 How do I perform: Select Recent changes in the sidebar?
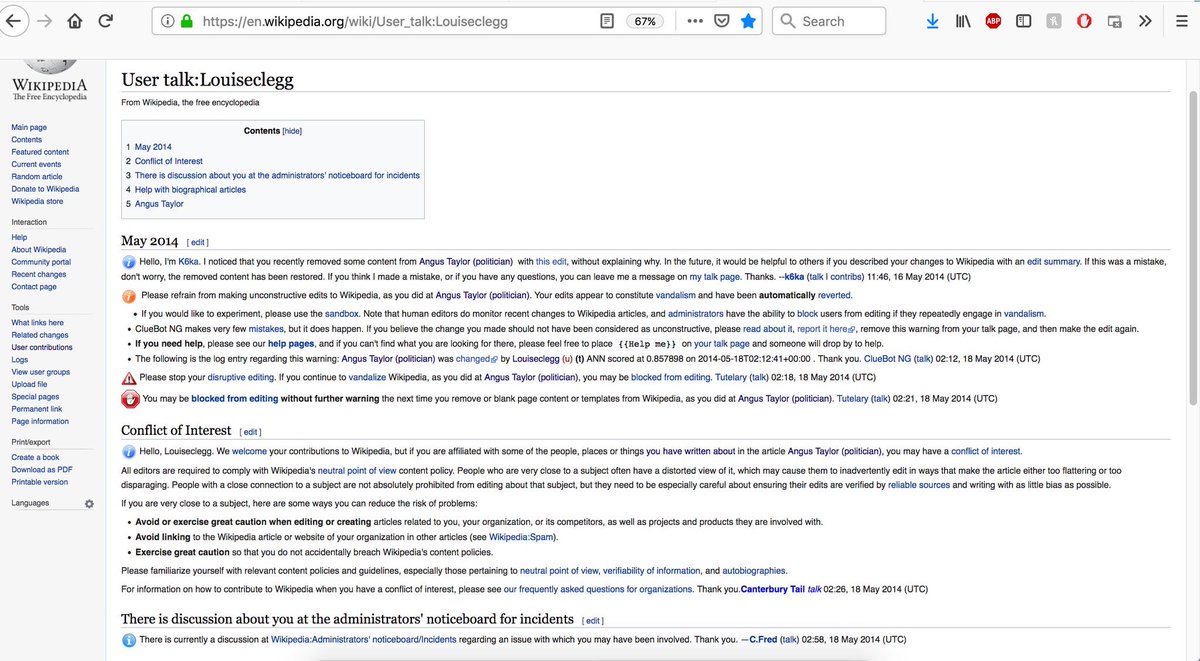click(39, 274)
